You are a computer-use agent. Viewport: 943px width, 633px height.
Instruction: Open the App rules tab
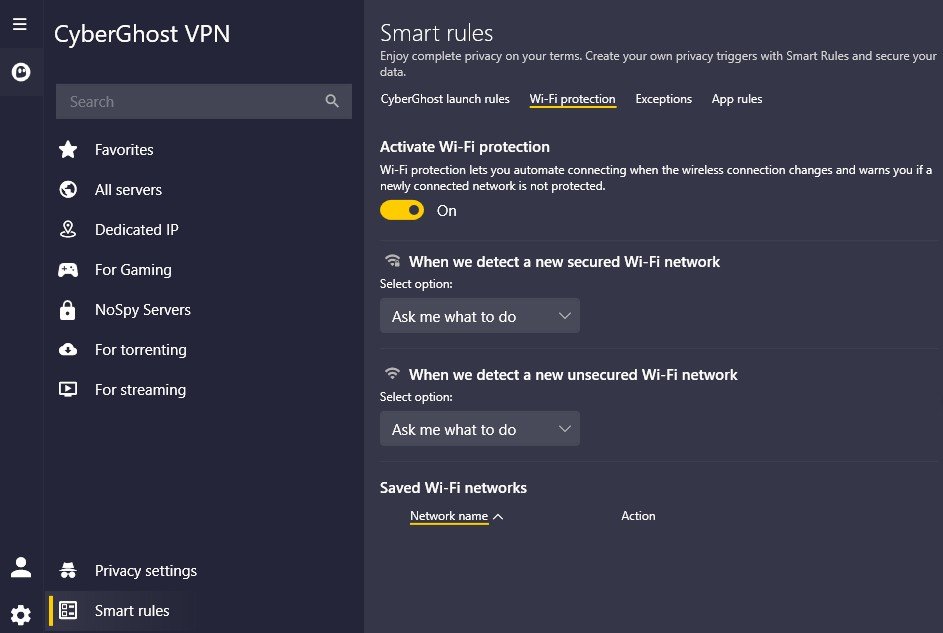[x=737, y=99]
